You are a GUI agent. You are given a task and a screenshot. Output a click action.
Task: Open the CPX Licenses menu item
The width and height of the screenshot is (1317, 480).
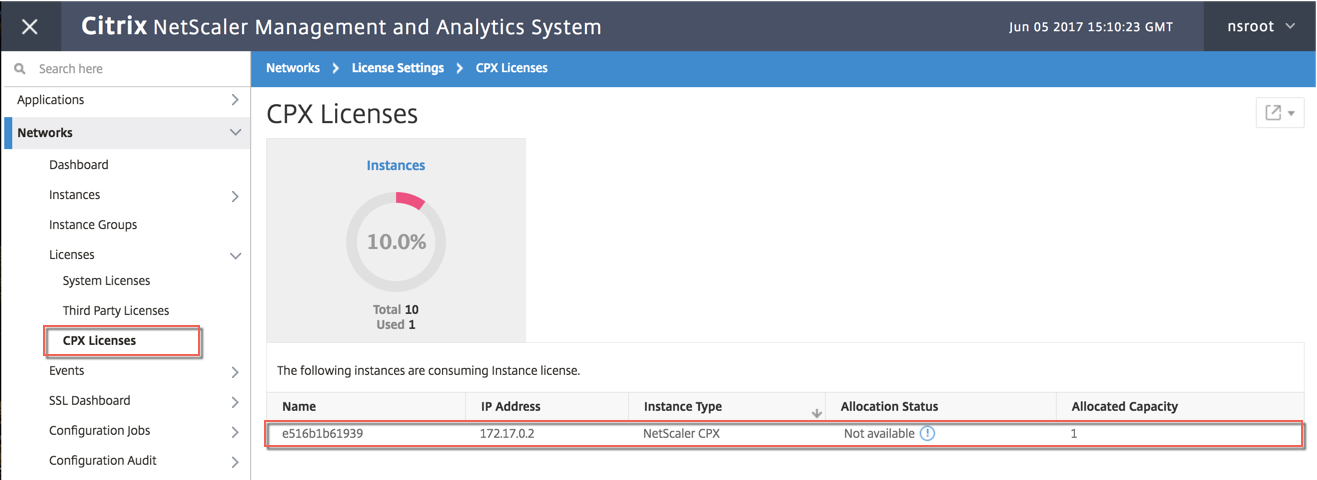(99, 341)
